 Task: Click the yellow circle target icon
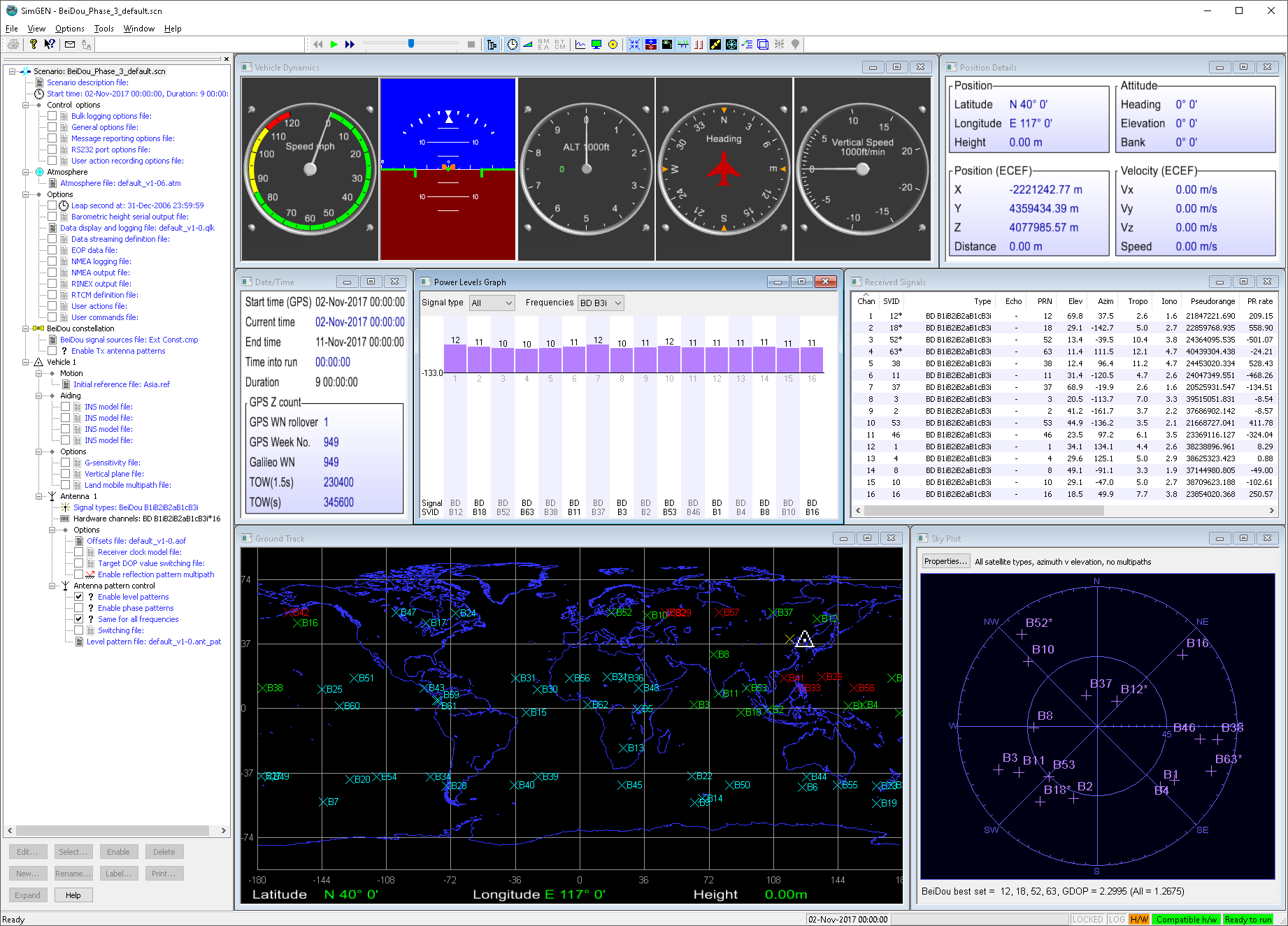(613, 44)
